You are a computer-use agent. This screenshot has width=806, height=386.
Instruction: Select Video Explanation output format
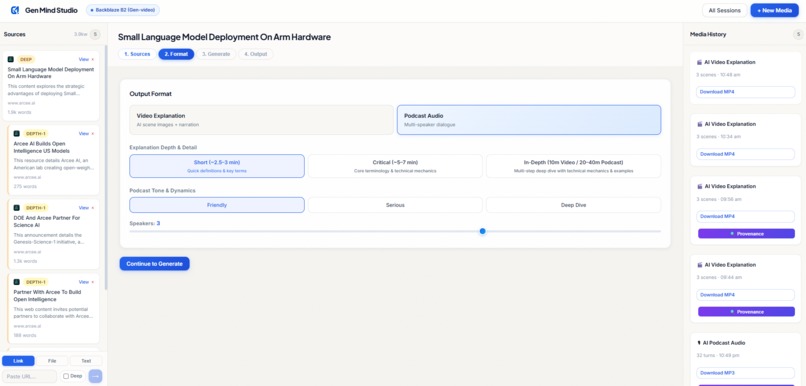tap(262, 120)
